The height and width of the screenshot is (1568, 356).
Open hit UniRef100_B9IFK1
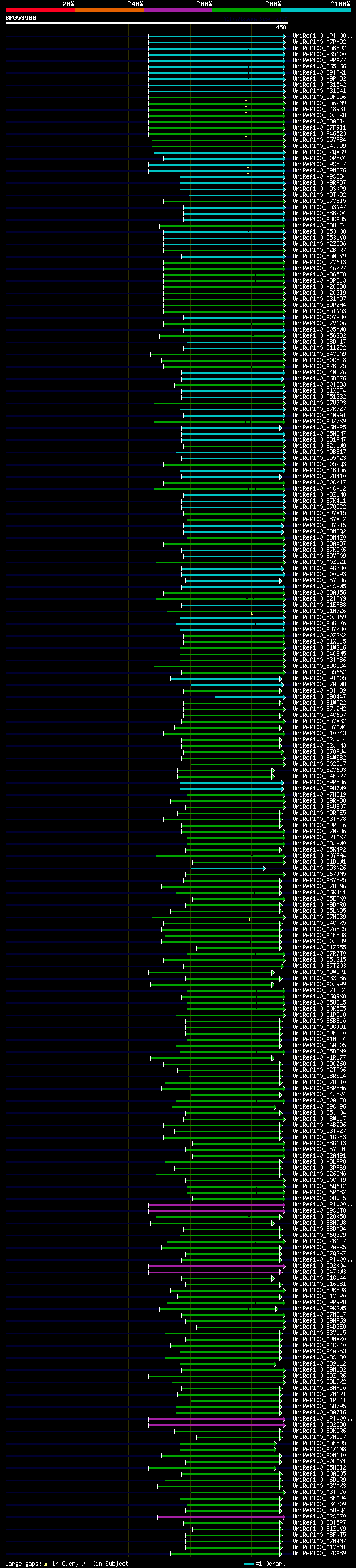click(x=319, y=72)
